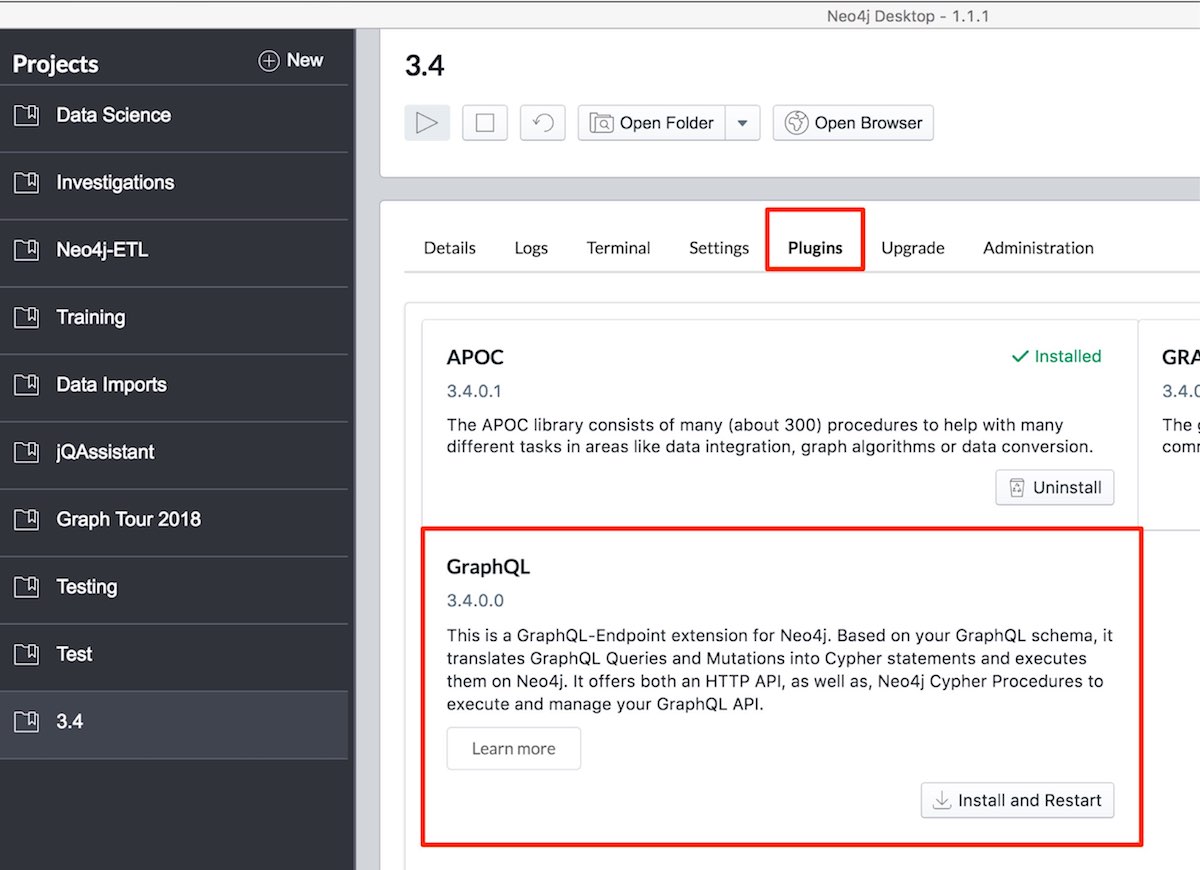Select the Testing project
The image size is (1200, 870).
[174, 587]
